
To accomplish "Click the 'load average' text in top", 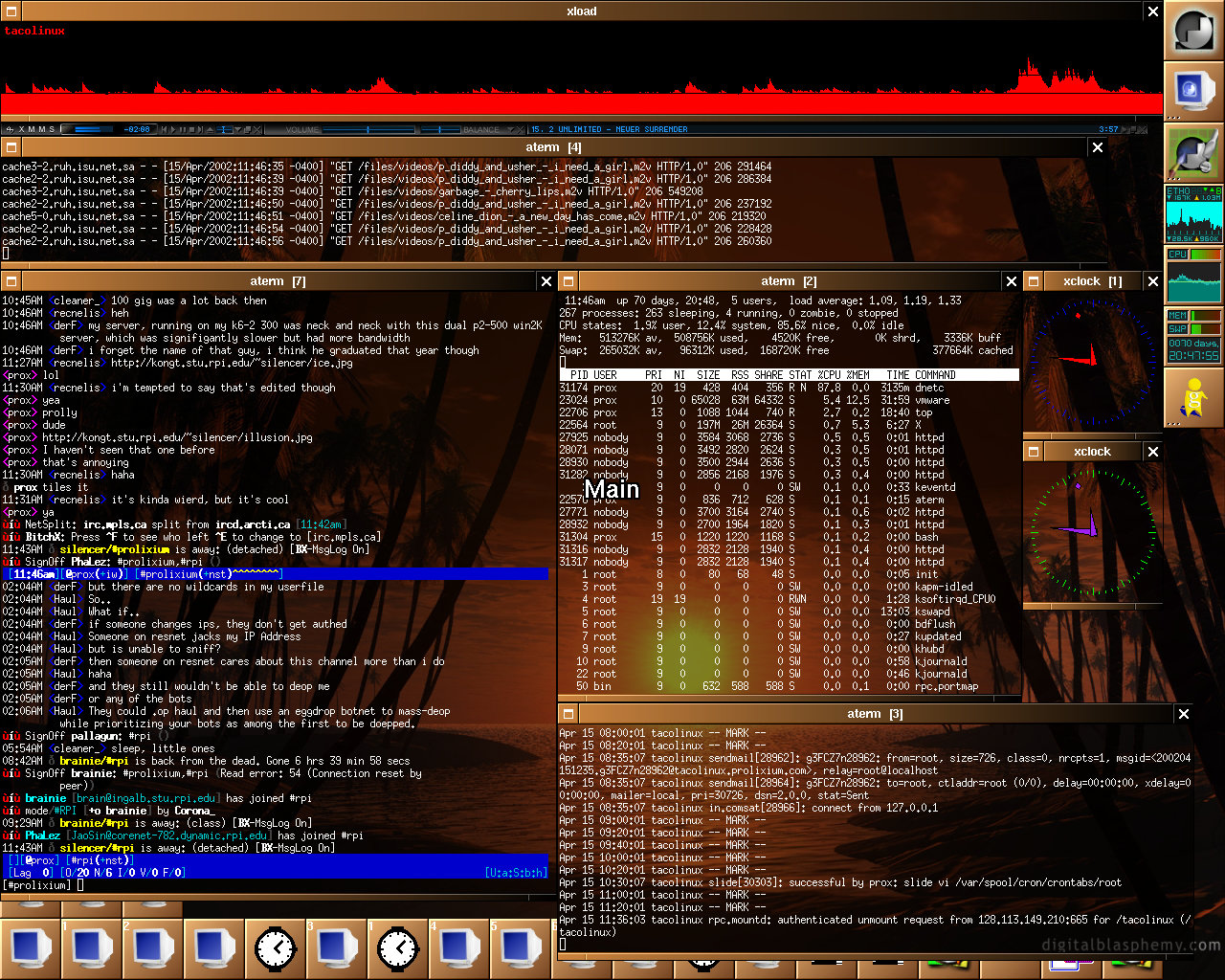I will point(876,301).
